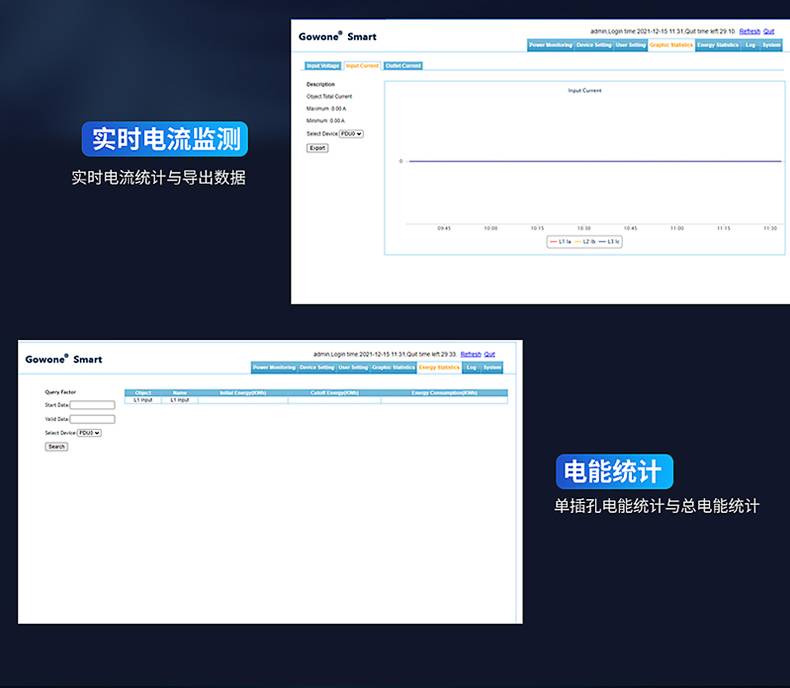790x688 pixels.
Task: Open Select Device dropdown beside the Export button
Action: click(351, 133)
